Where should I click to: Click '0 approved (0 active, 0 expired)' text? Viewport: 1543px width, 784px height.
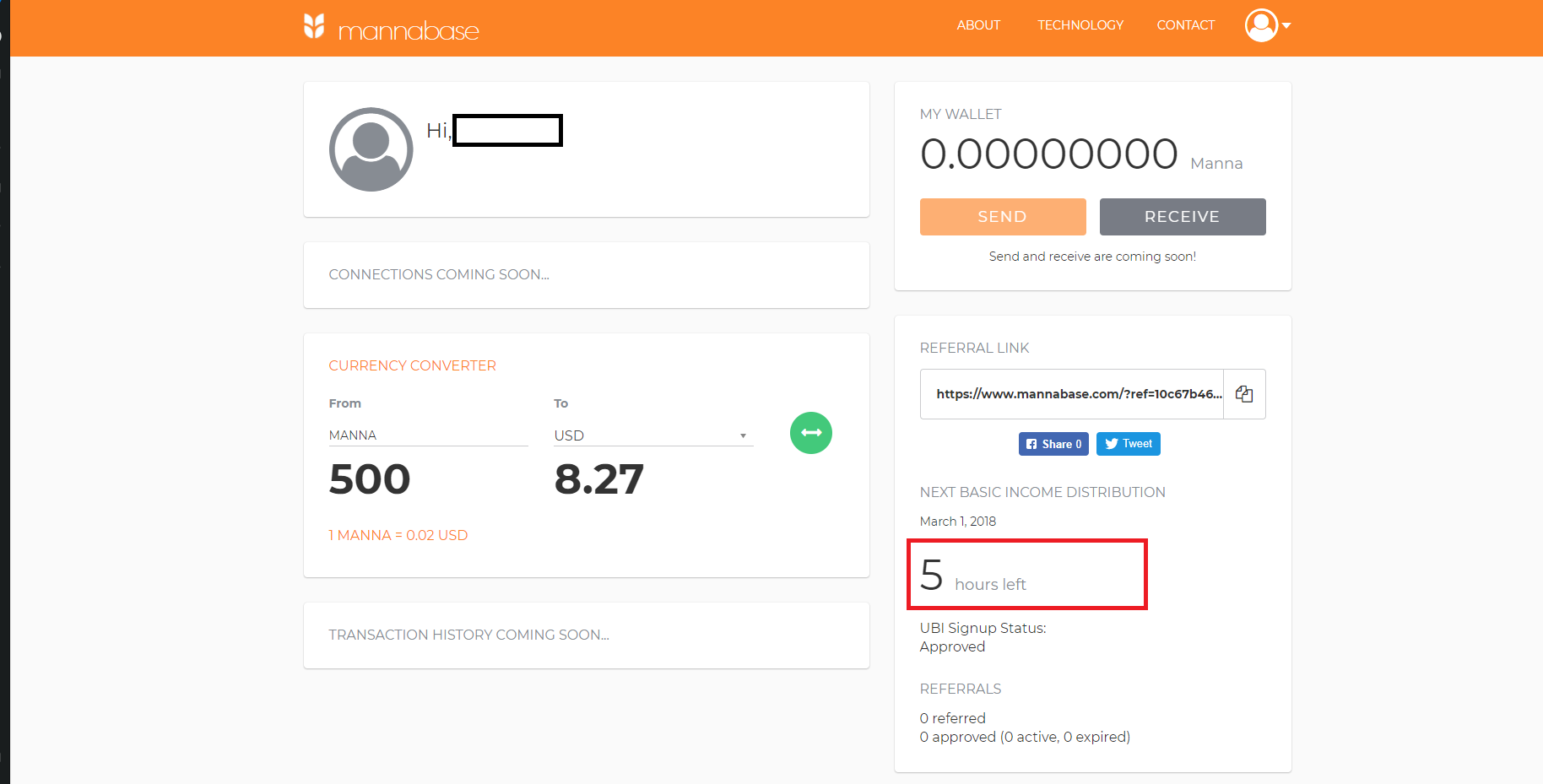coord(1025,737)
